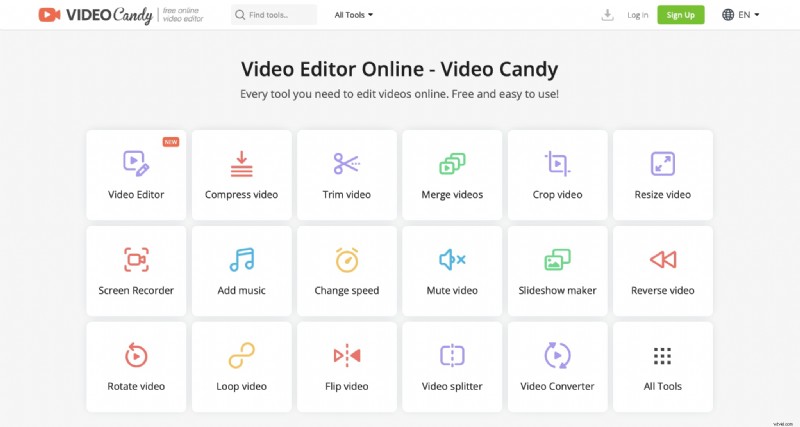
Task: Click the download icon in header
Action: pyautogui.click(x=607, y=15)
